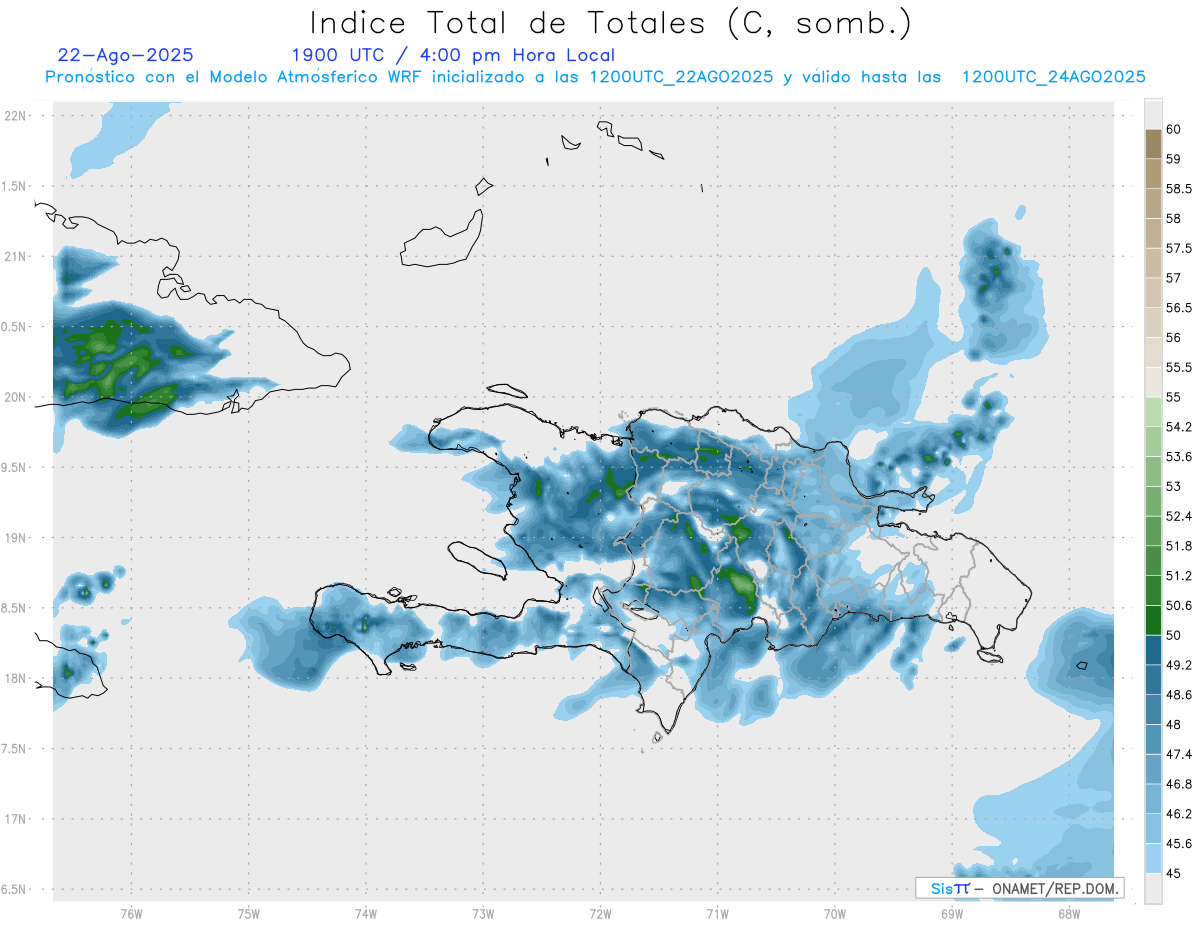Pick the light blue swatch between 45 and 45.6

point(1153,858)
